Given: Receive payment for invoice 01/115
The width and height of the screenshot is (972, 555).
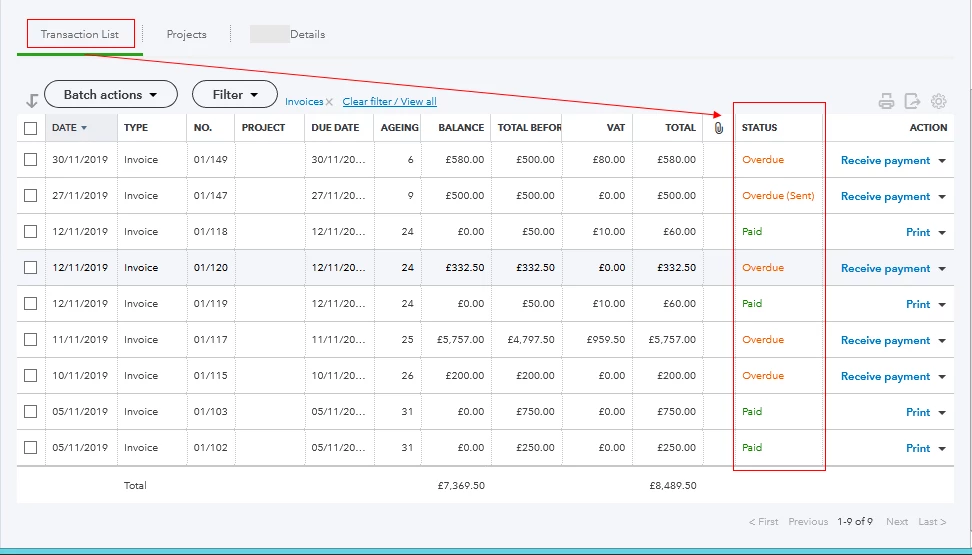Looking at the screenshot, I should tap(885, 376).
